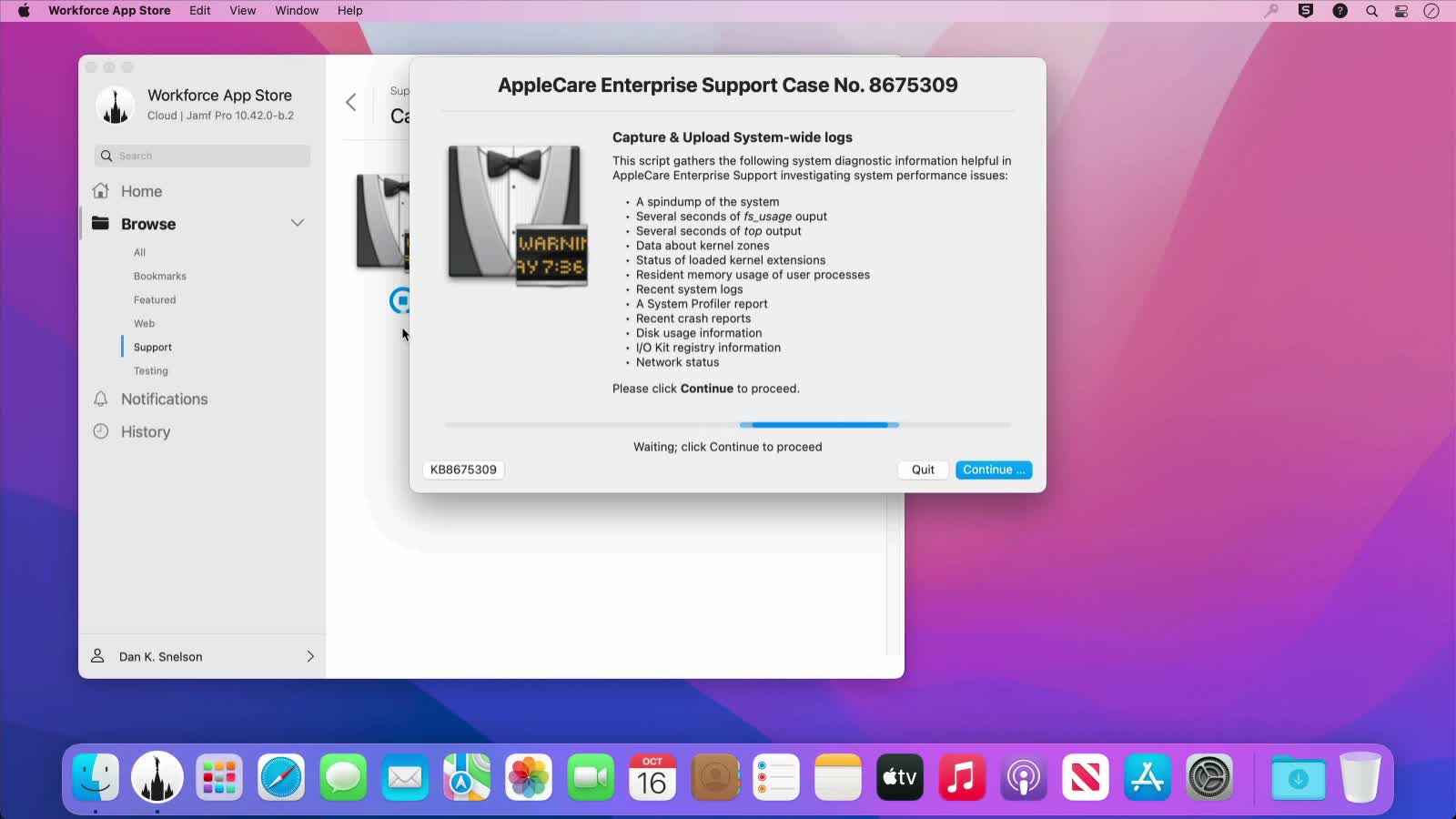Click the S-shaped menu bar icon

[x=1306, y=11]
